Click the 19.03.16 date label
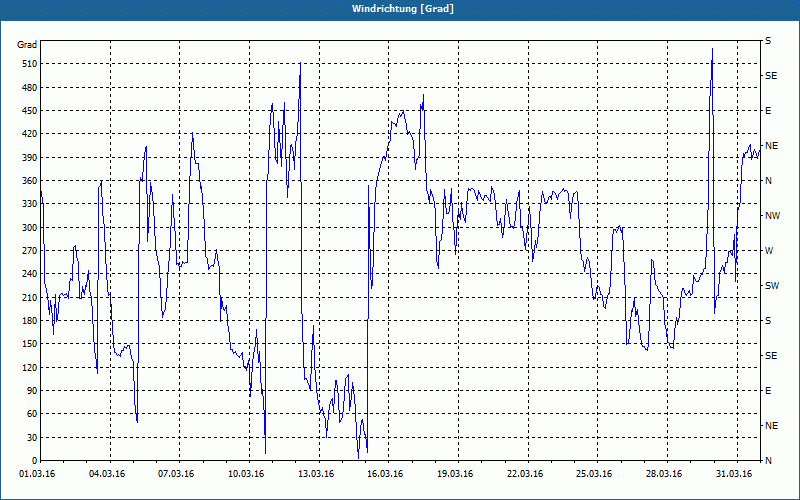 click(x=455, y=474)
